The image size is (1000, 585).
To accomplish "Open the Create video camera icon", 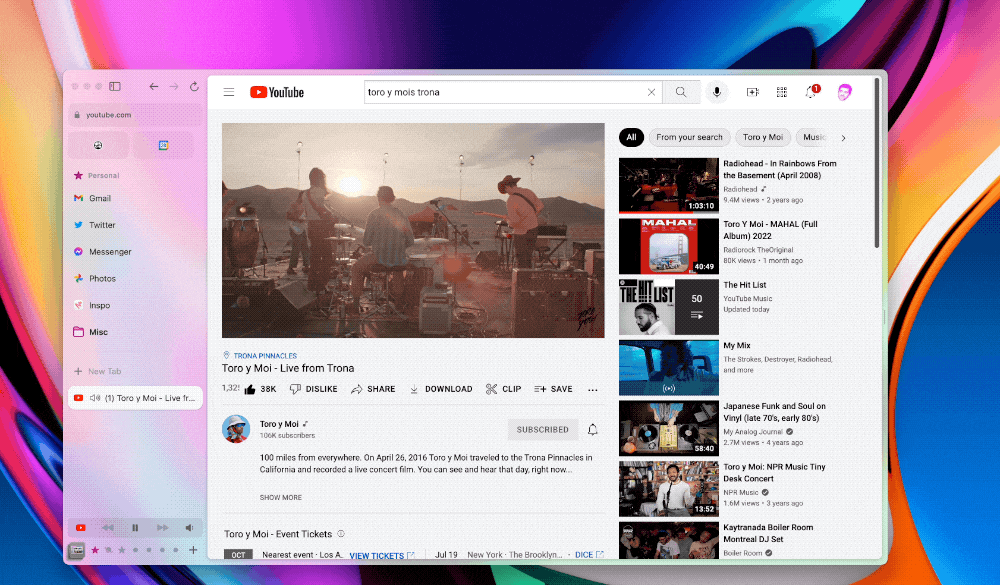I will (x=753, y=93).
